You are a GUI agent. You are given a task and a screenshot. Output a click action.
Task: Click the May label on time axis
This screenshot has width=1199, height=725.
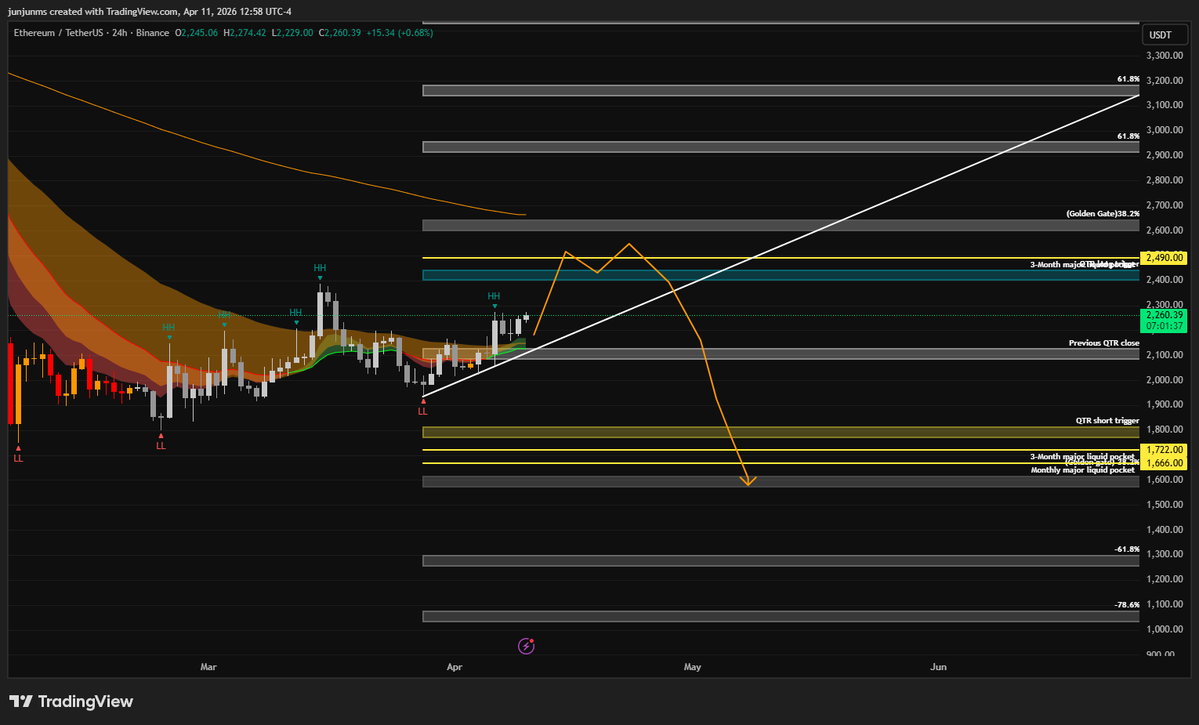click(693, 666)
